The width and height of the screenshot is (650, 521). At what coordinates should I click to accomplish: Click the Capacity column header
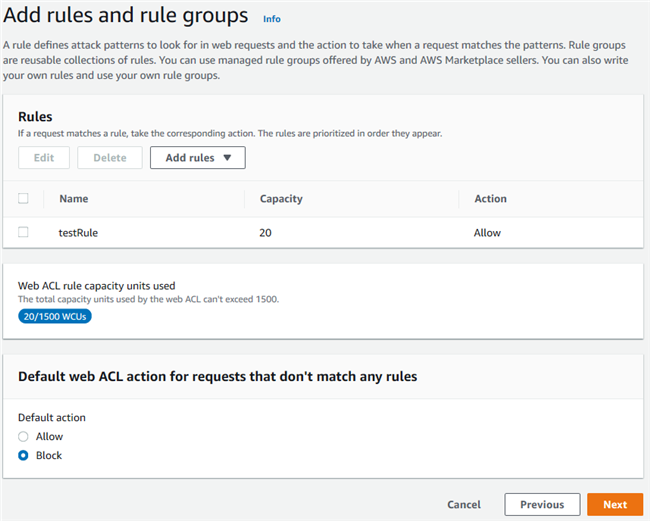282,199
